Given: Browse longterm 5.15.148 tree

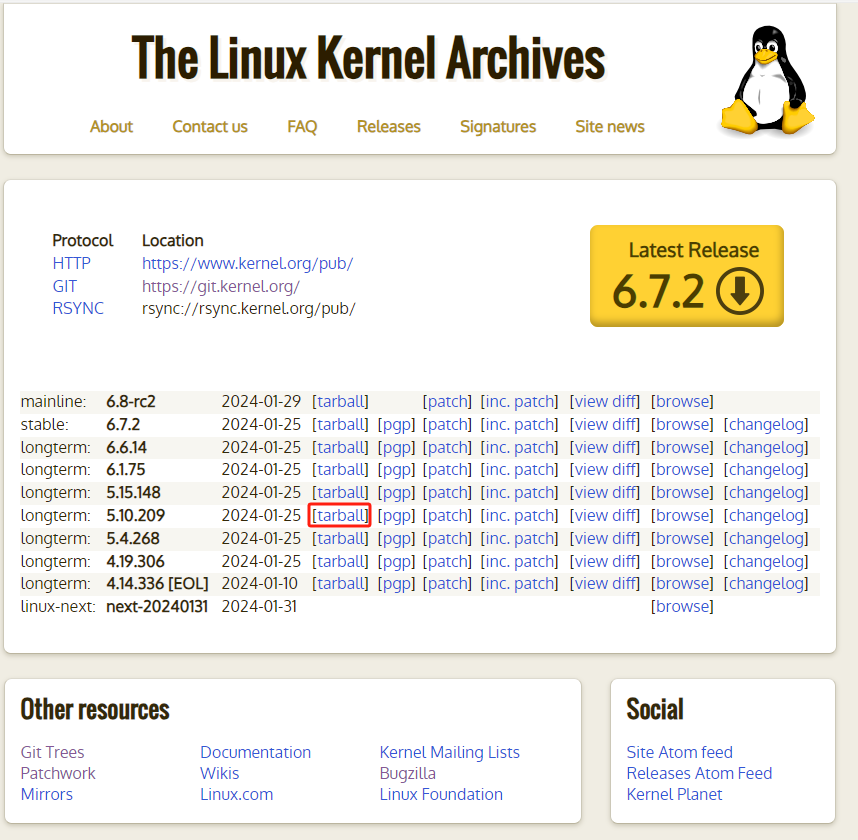Looking at the screenshot, I should [x=682, y=493].
